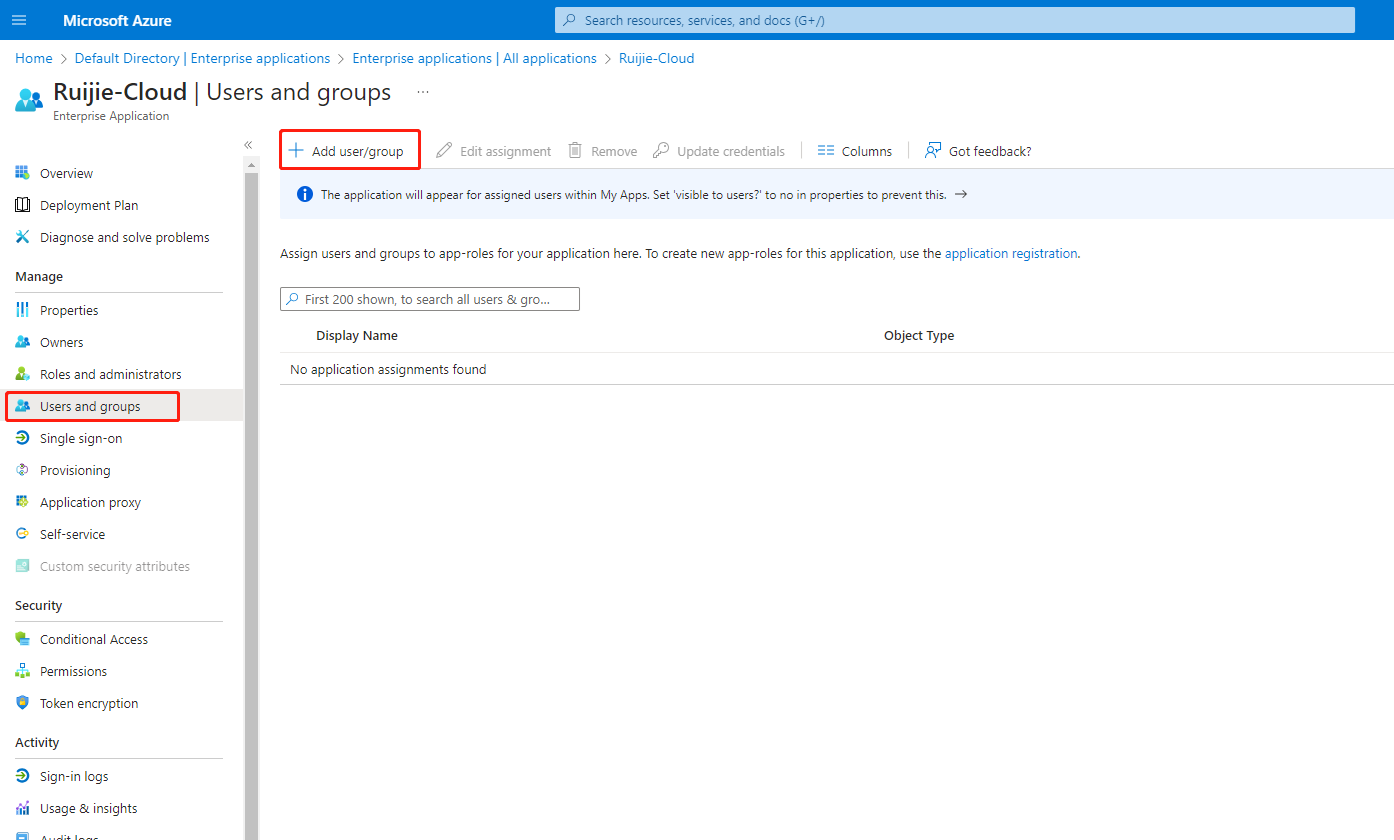Navigate to Home breadcrumb link
The width and height of the screenshot is (1394, 840).
click(x=33, y=59)
